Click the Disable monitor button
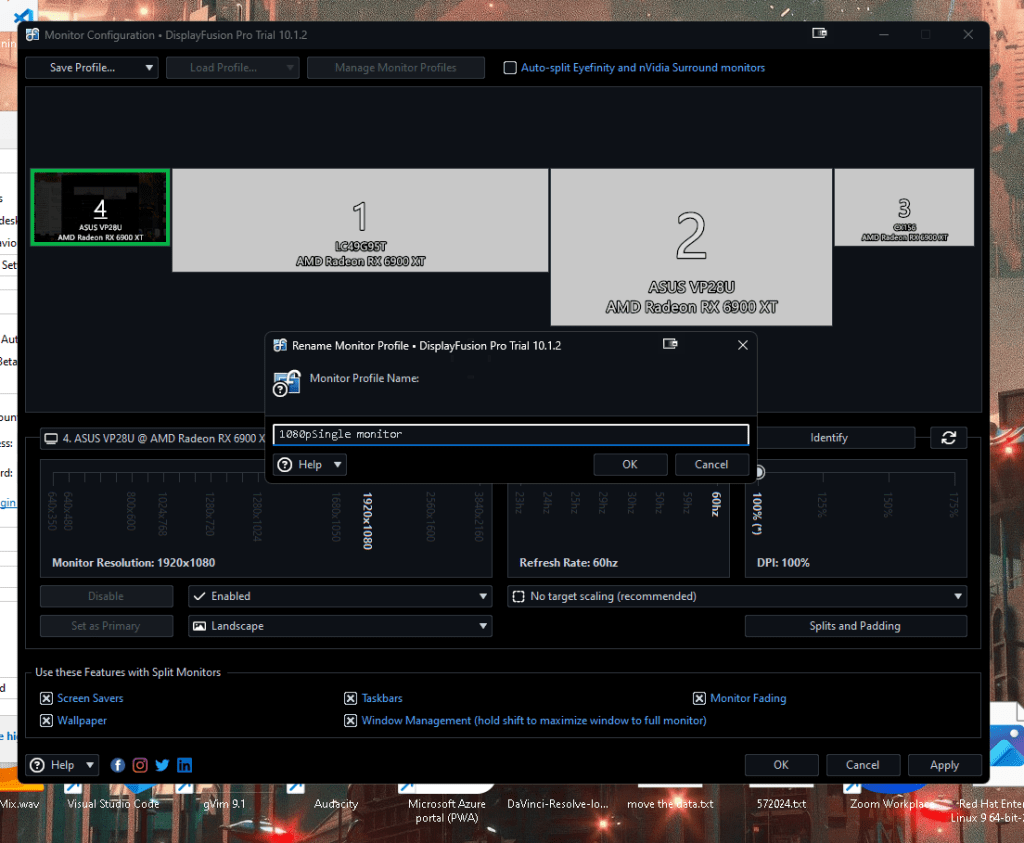The image size is (1024, 843). point(106,596)
